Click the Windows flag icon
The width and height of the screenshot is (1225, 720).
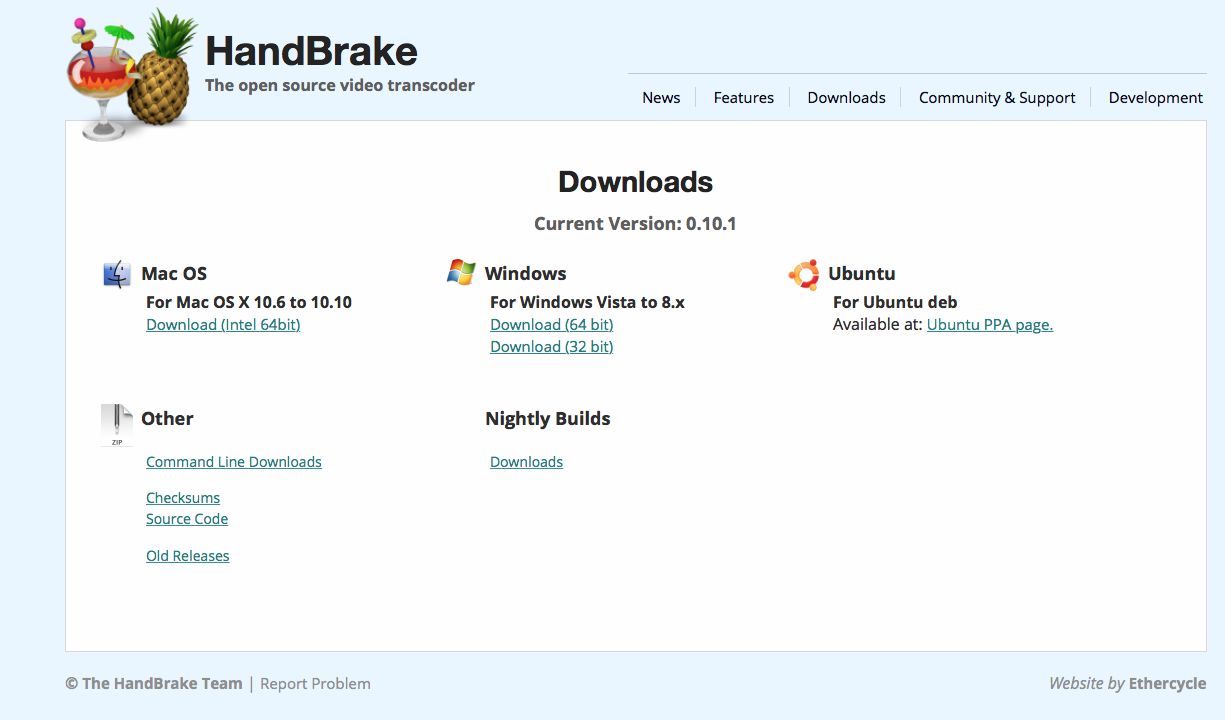pos(461,272)
